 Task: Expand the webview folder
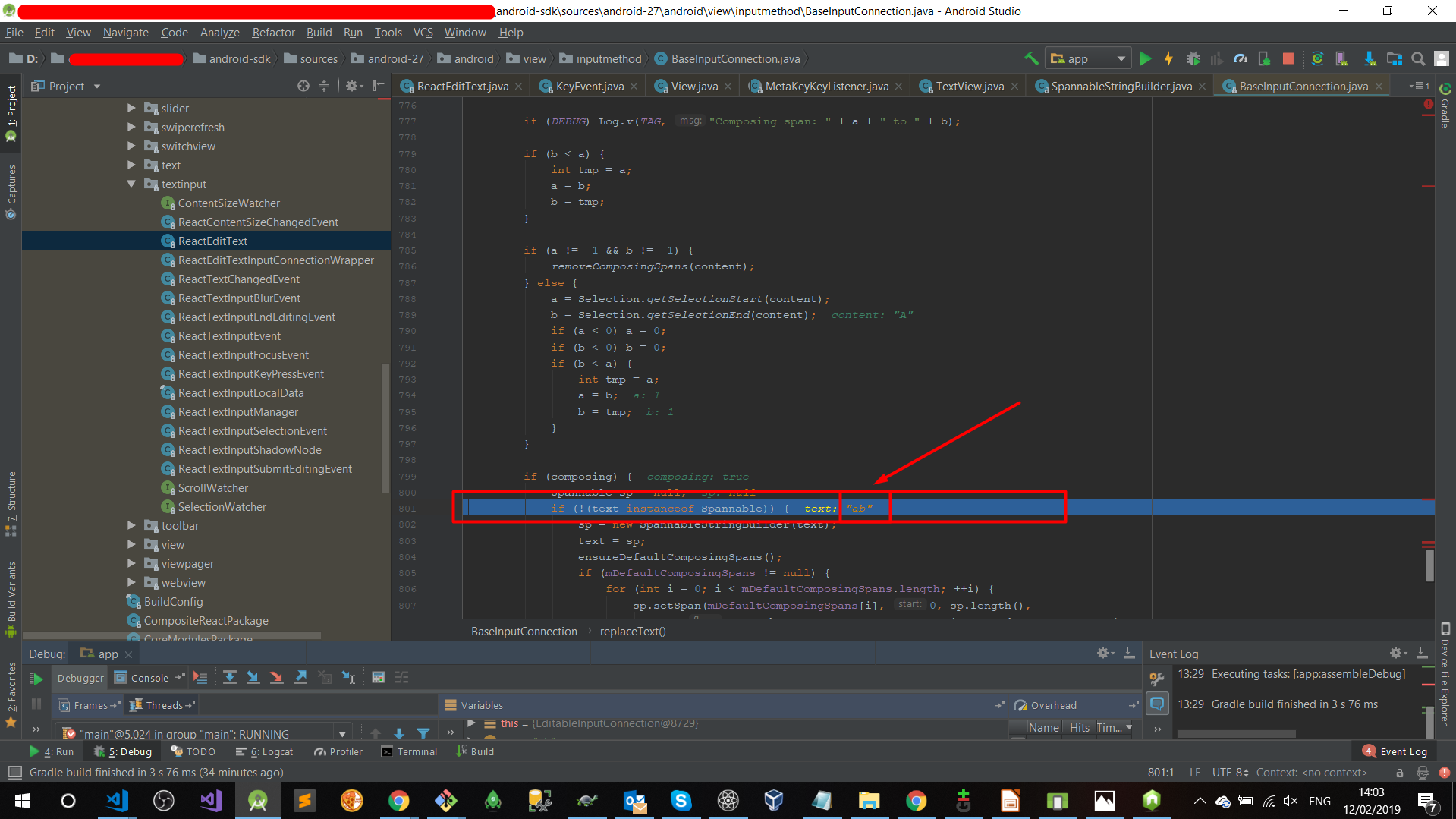click(x=131, y=582)
